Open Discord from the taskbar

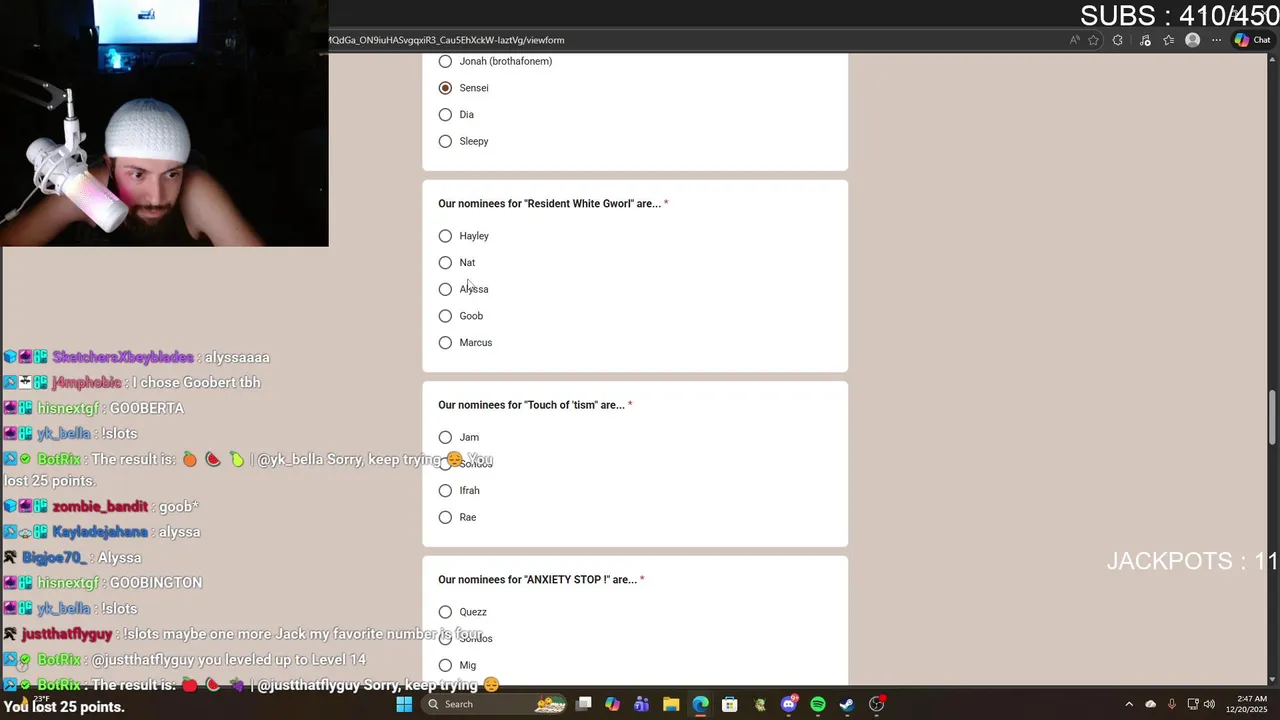[x=789, y=704]
